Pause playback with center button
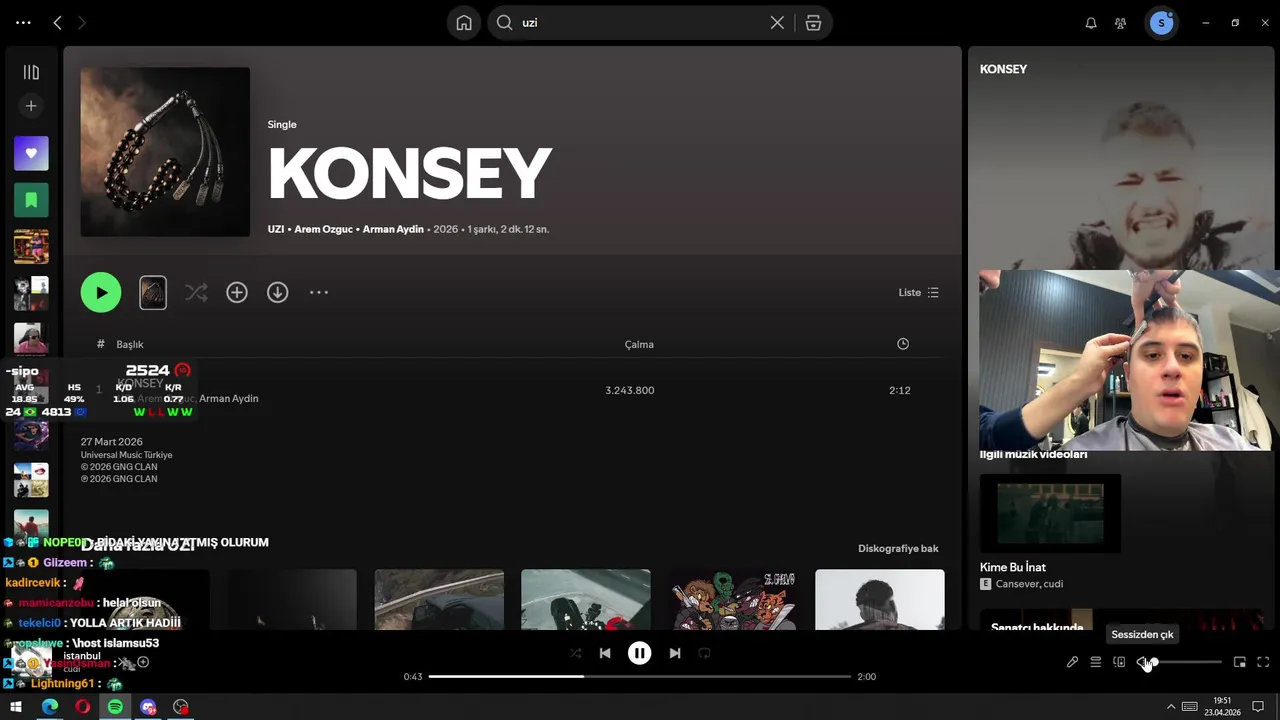 pyautogui.click(x=640, y=653)
